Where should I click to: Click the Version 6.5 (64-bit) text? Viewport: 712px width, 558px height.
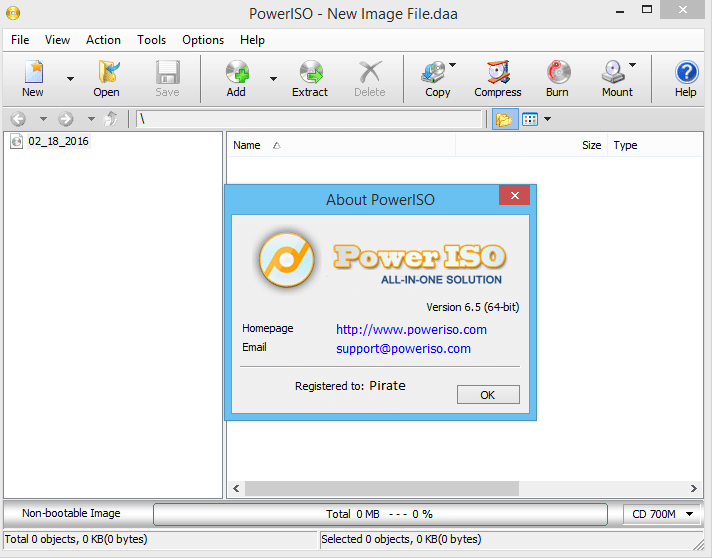coord(472,307)
